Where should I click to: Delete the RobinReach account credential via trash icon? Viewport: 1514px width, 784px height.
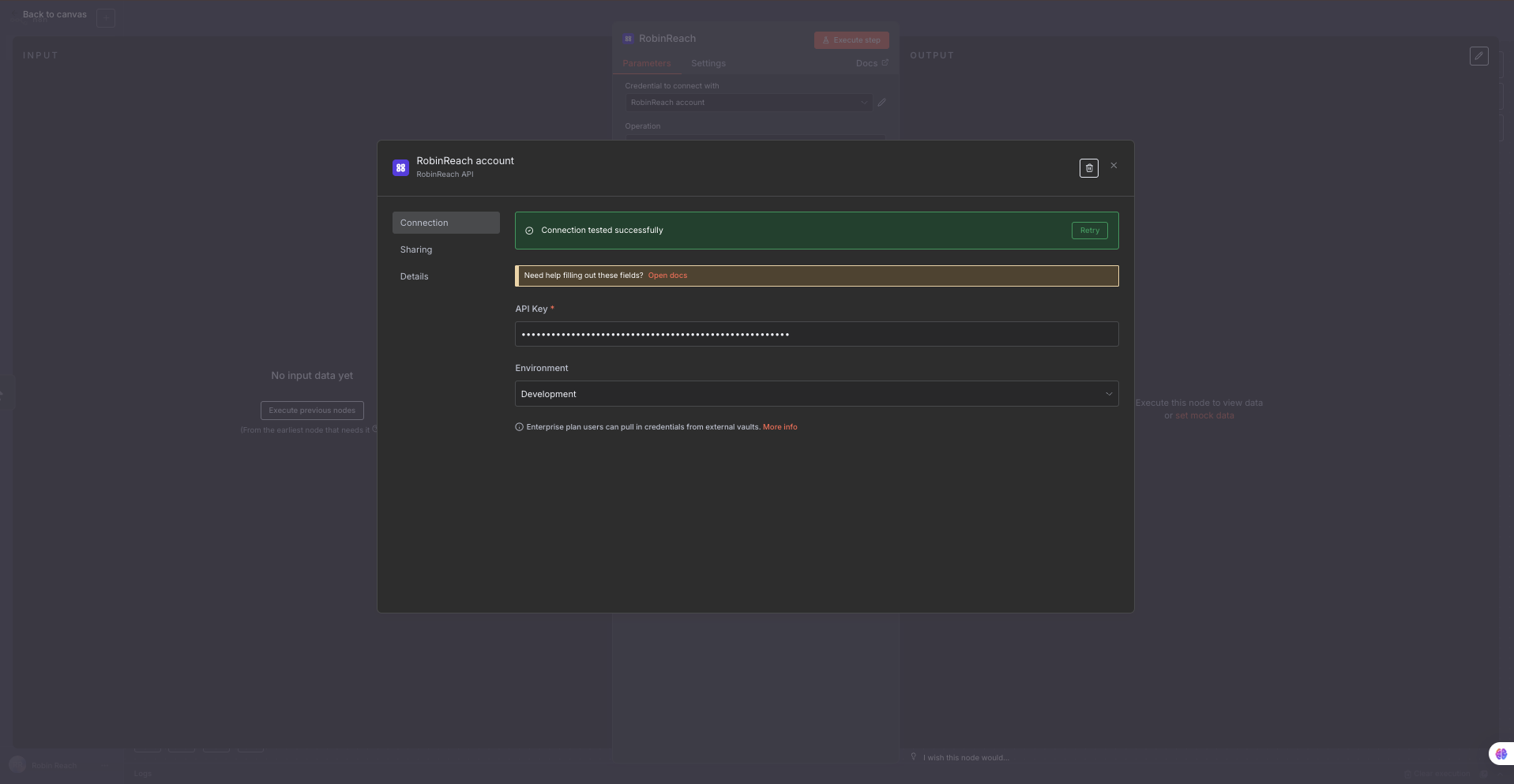point(1088,168)
